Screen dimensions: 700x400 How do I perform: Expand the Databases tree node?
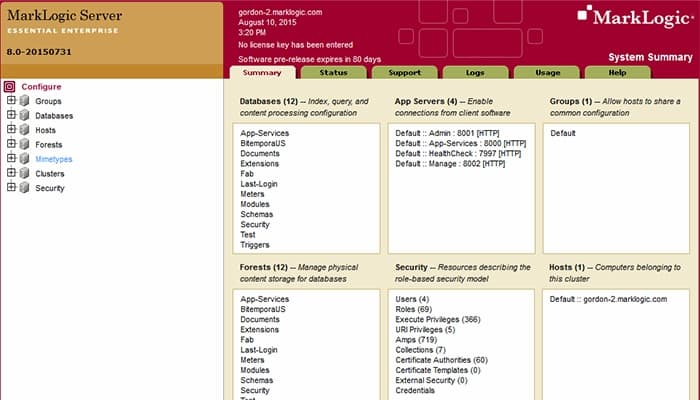point(11,114)
